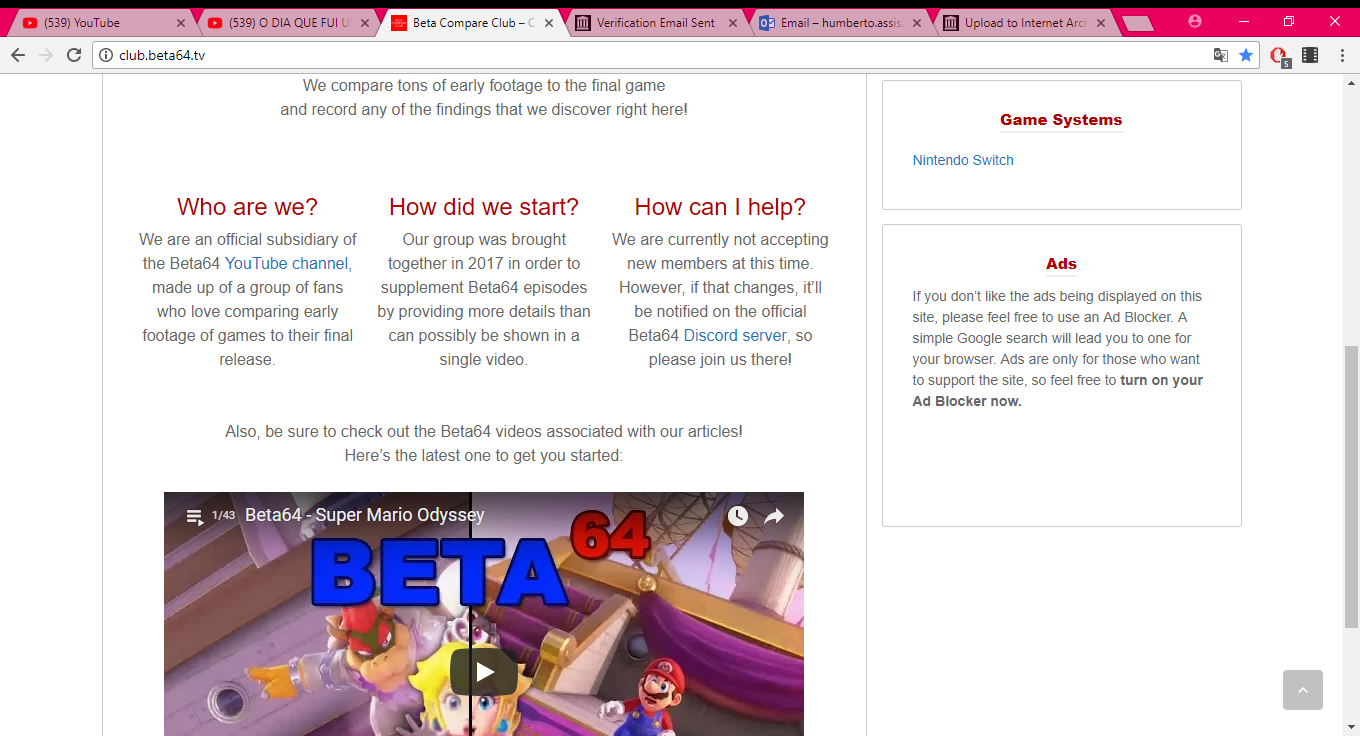Open the Nintendo Switch game system link
1360x736 pixels.
pos(963,160)
